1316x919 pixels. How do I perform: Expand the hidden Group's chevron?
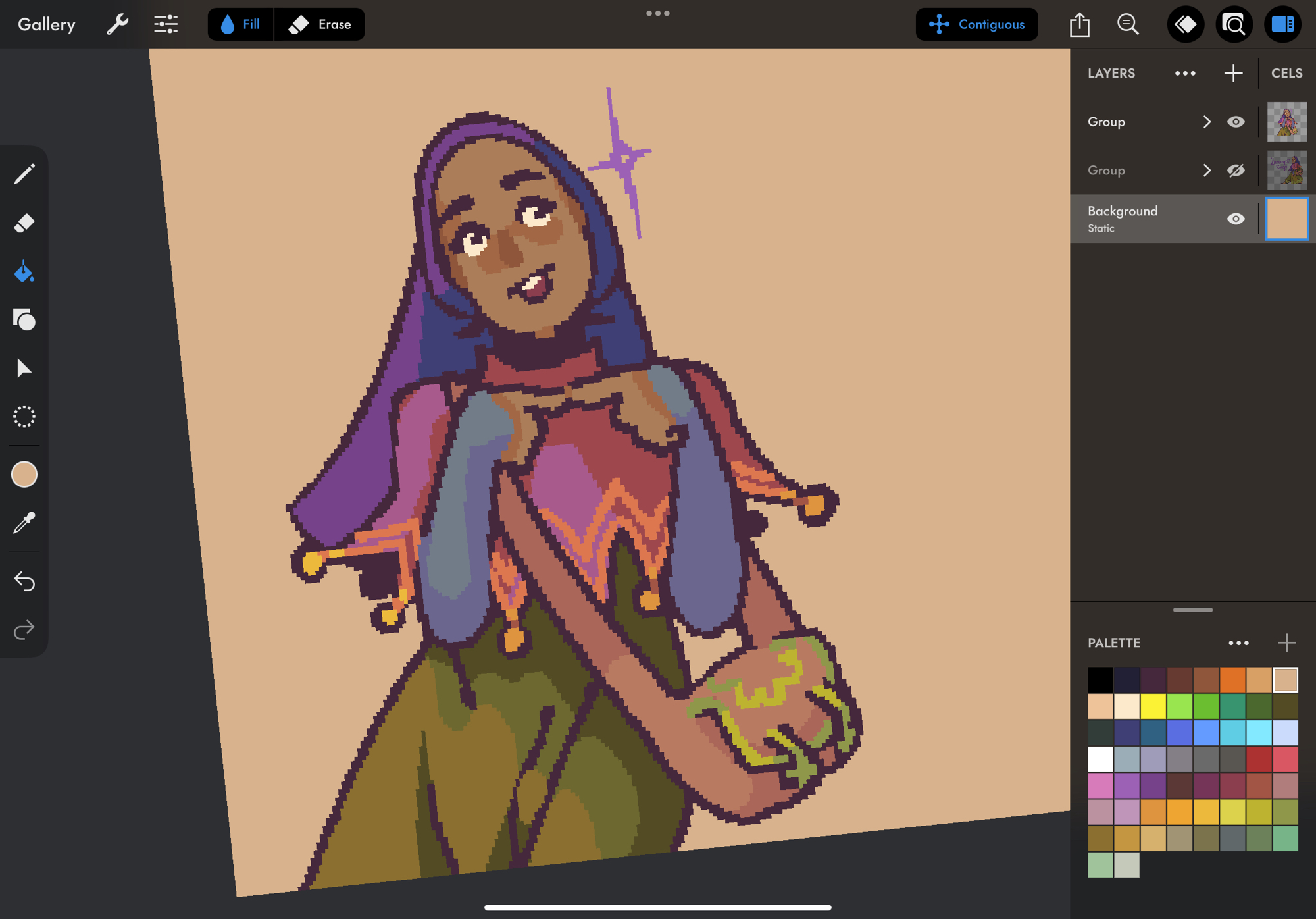tap(1207, 171)
